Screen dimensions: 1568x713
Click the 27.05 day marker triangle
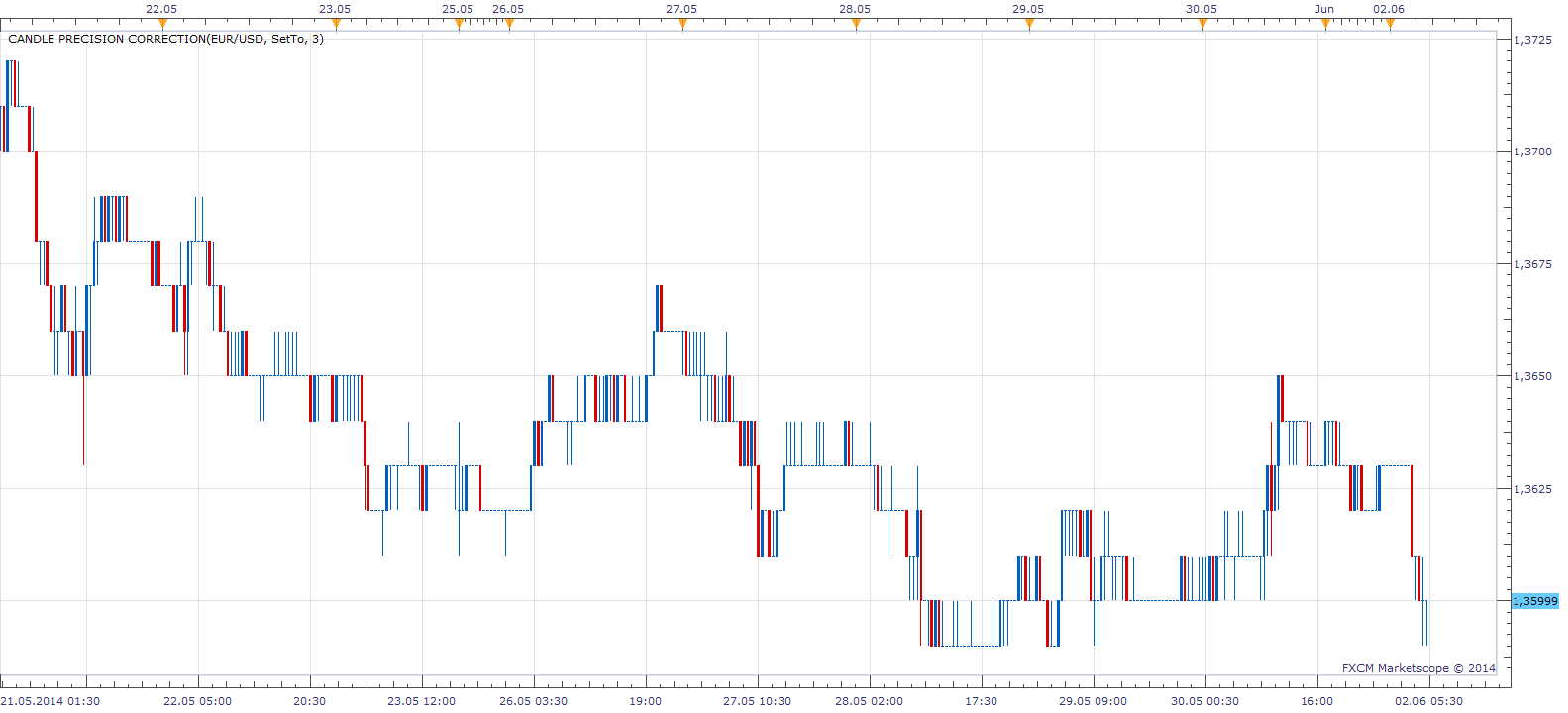682,24
